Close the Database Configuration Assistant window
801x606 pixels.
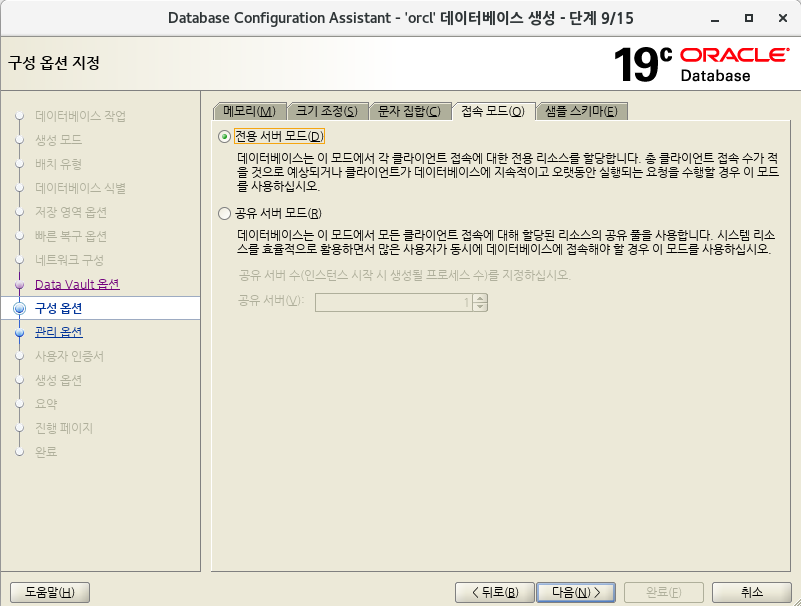[783, 18]
